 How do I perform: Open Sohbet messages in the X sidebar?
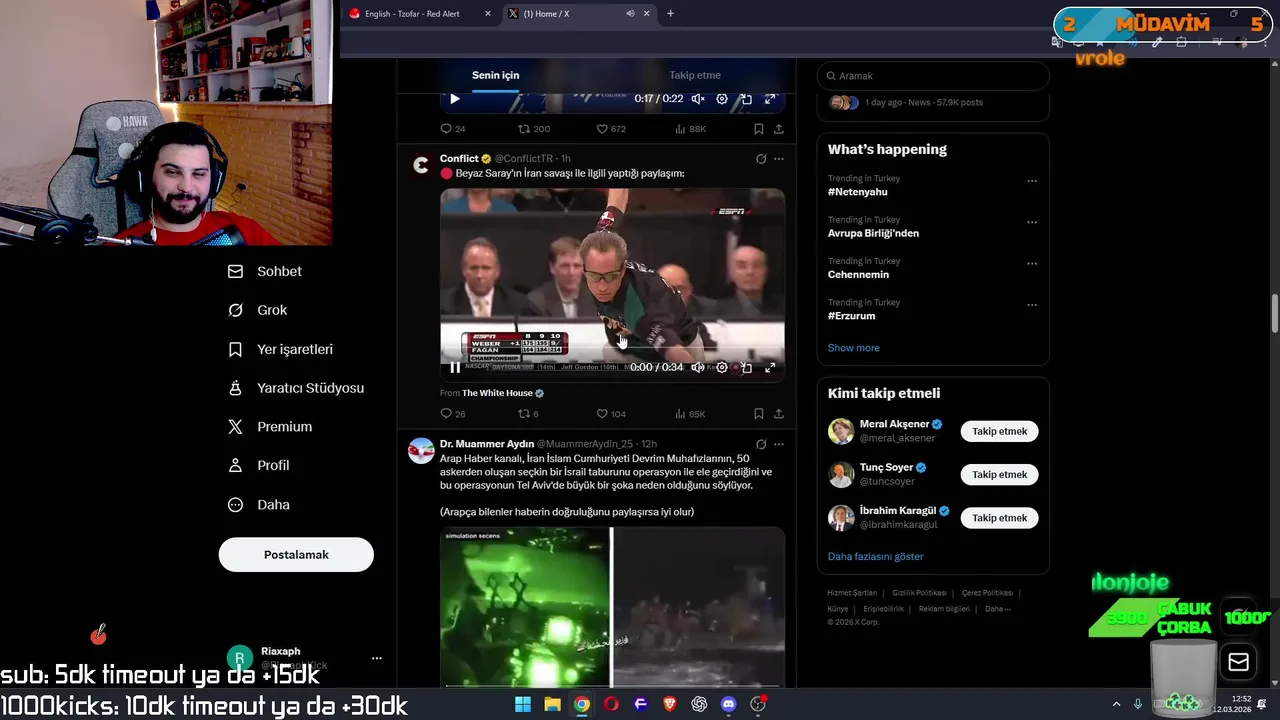tap(265, 271)
